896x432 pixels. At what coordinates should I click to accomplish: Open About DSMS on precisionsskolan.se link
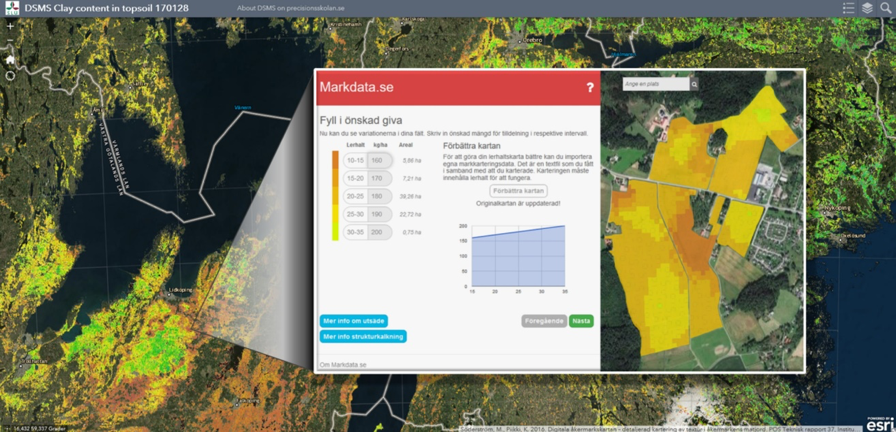[290, 9]
